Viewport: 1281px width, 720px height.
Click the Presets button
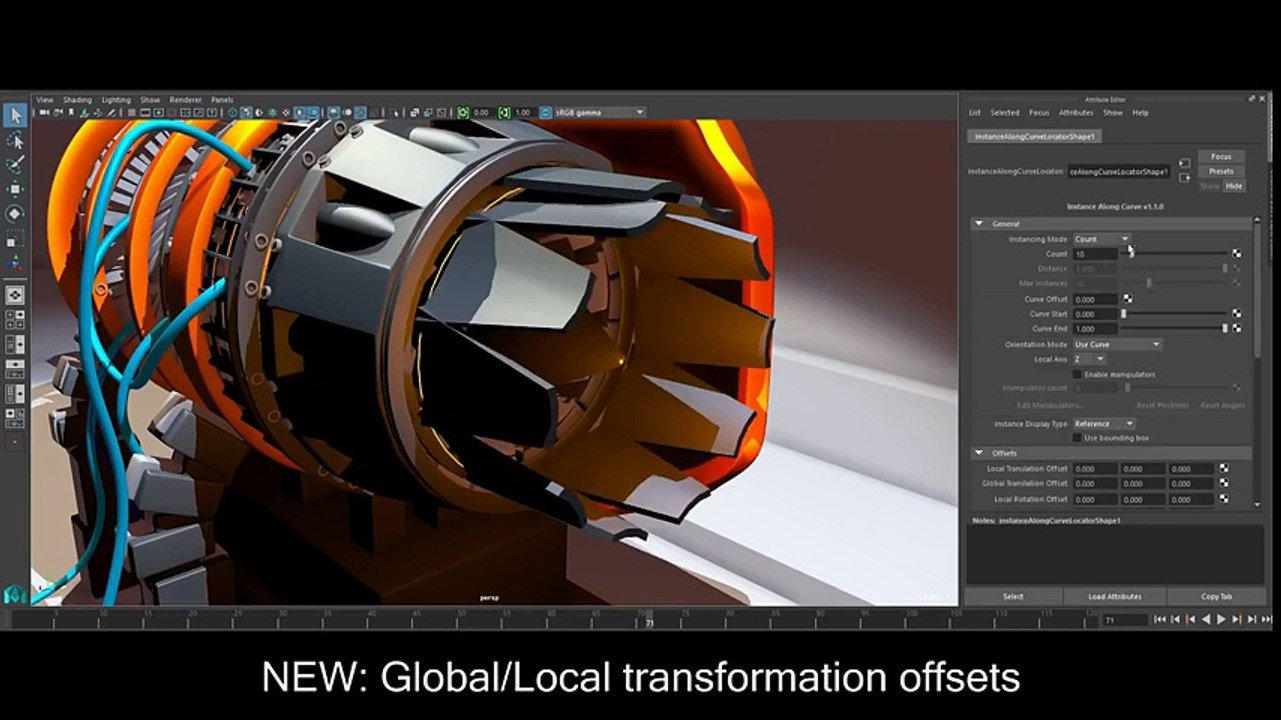(1221, 171)
